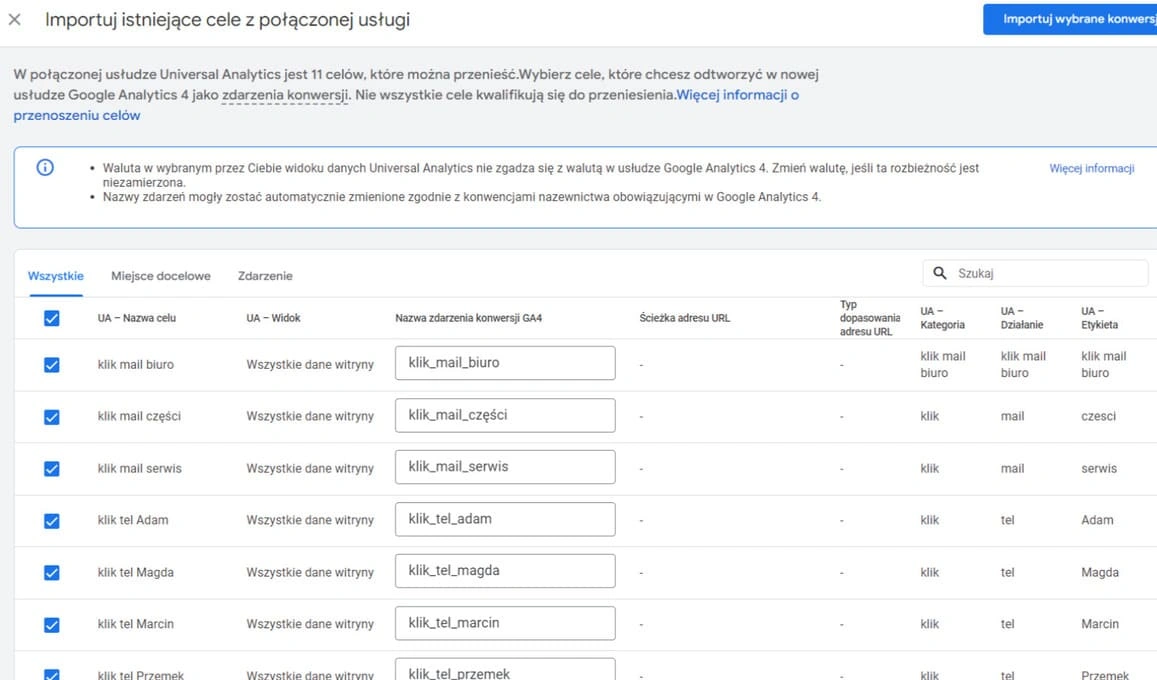1157x680 pixels.
Task: Open the Więcej informacji link in the notice box
Action: pyautogui.click(x=1091, y=168)
